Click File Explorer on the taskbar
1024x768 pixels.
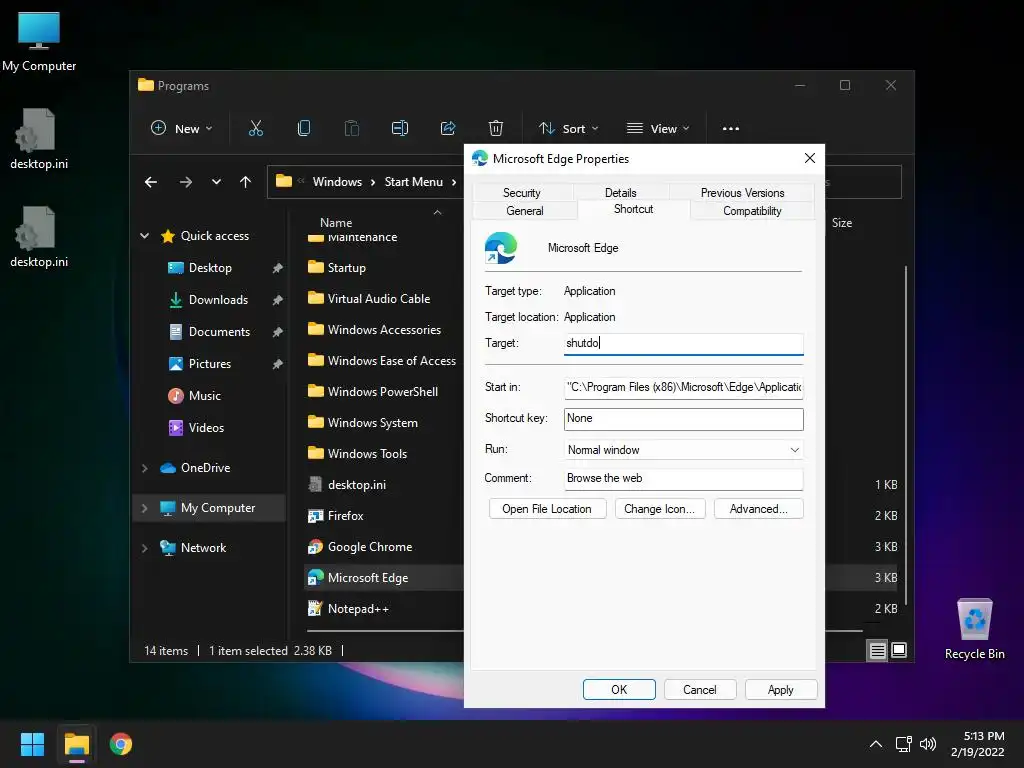pyautogui.click(x=76, y=744)
